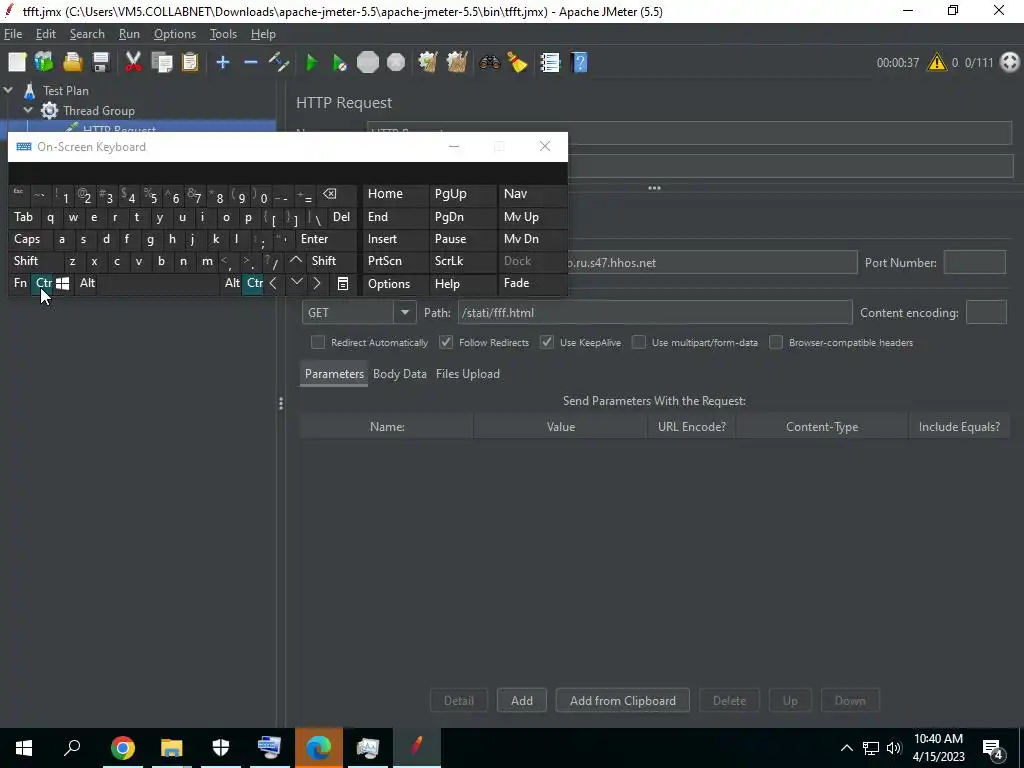Click the Clear broom icon
The image size is (1024, 768).
(x=428, y=63)
